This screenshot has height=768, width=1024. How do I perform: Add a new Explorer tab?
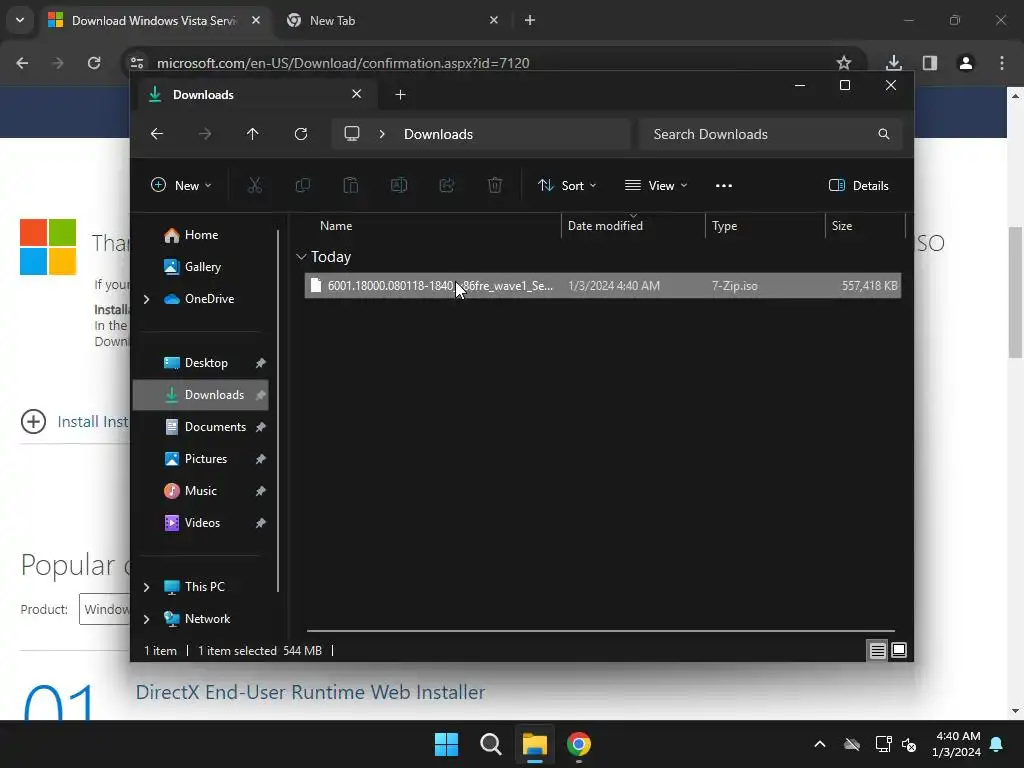click(x=400, y=95)
